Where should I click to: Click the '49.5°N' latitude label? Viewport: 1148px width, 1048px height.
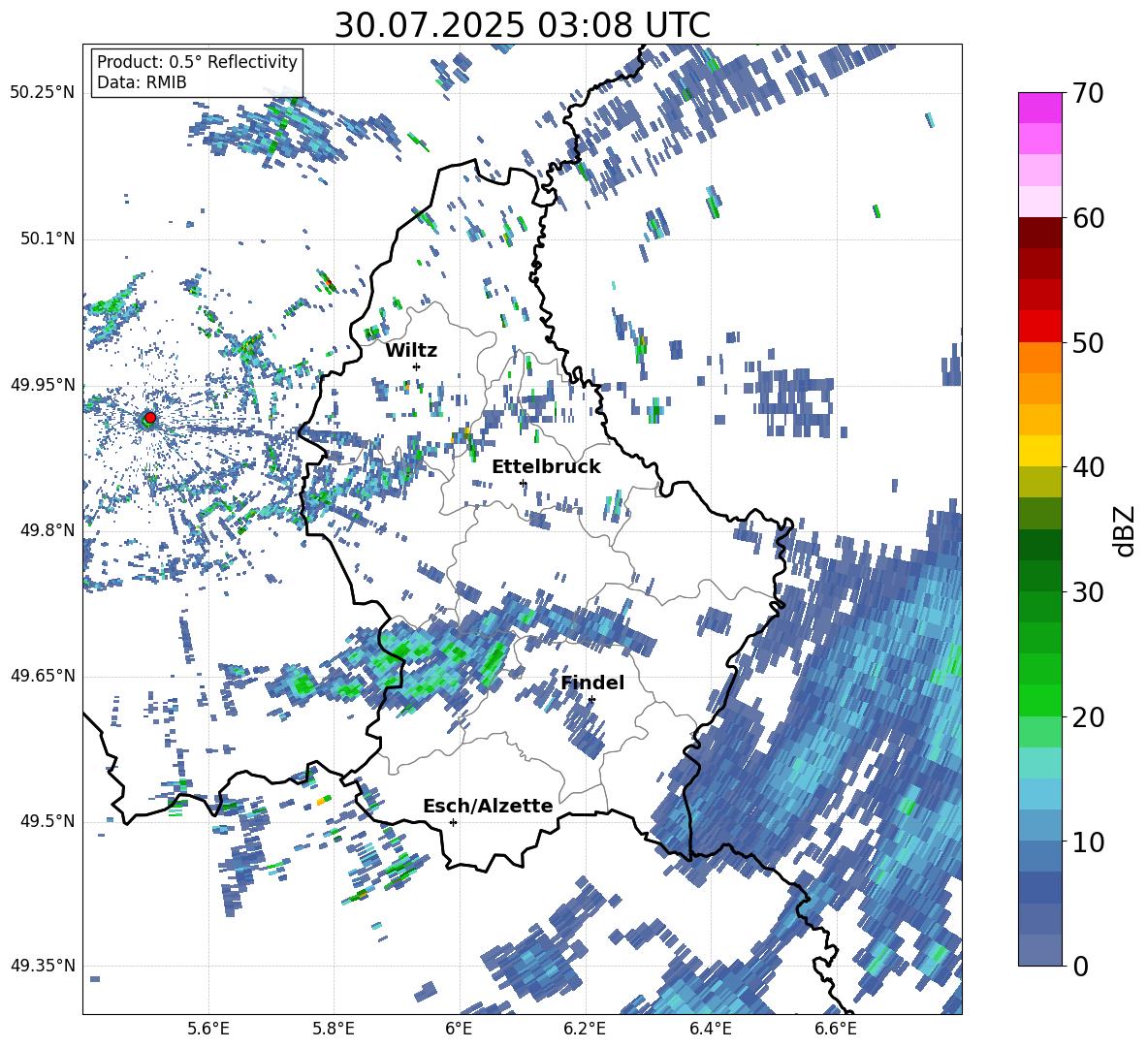click(47, 820)
